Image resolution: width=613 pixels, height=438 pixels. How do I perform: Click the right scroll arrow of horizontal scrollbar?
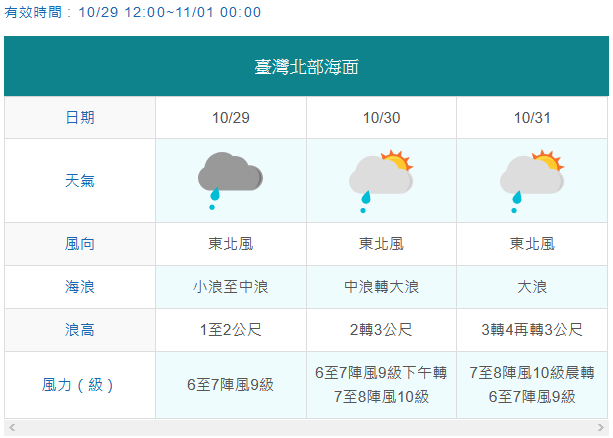[x=601, y=427]
